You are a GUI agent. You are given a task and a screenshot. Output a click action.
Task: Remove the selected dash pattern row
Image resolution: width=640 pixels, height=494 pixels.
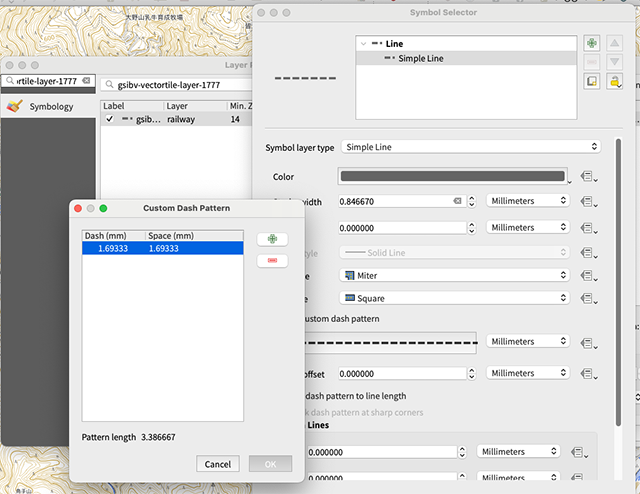(x=272, y=260)
